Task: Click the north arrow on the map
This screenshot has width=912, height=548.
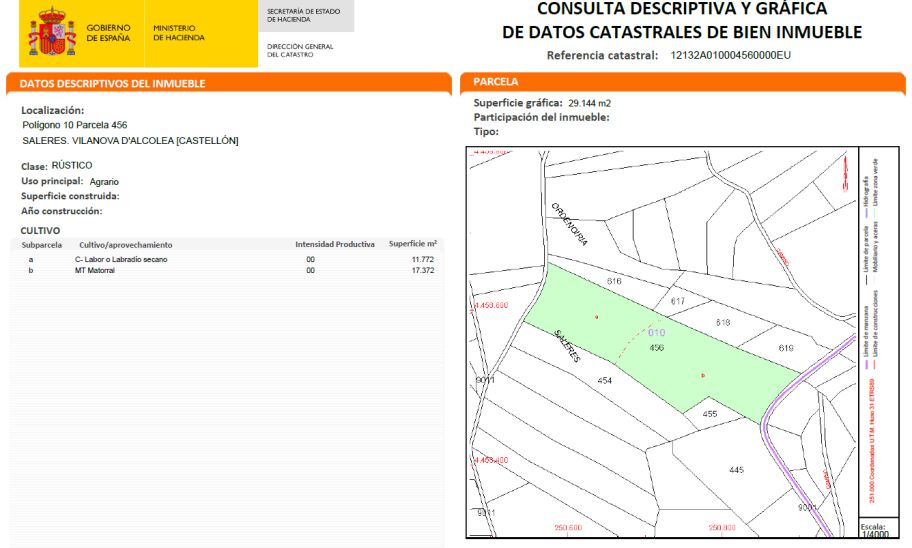Action: click(x=845, y=173)
